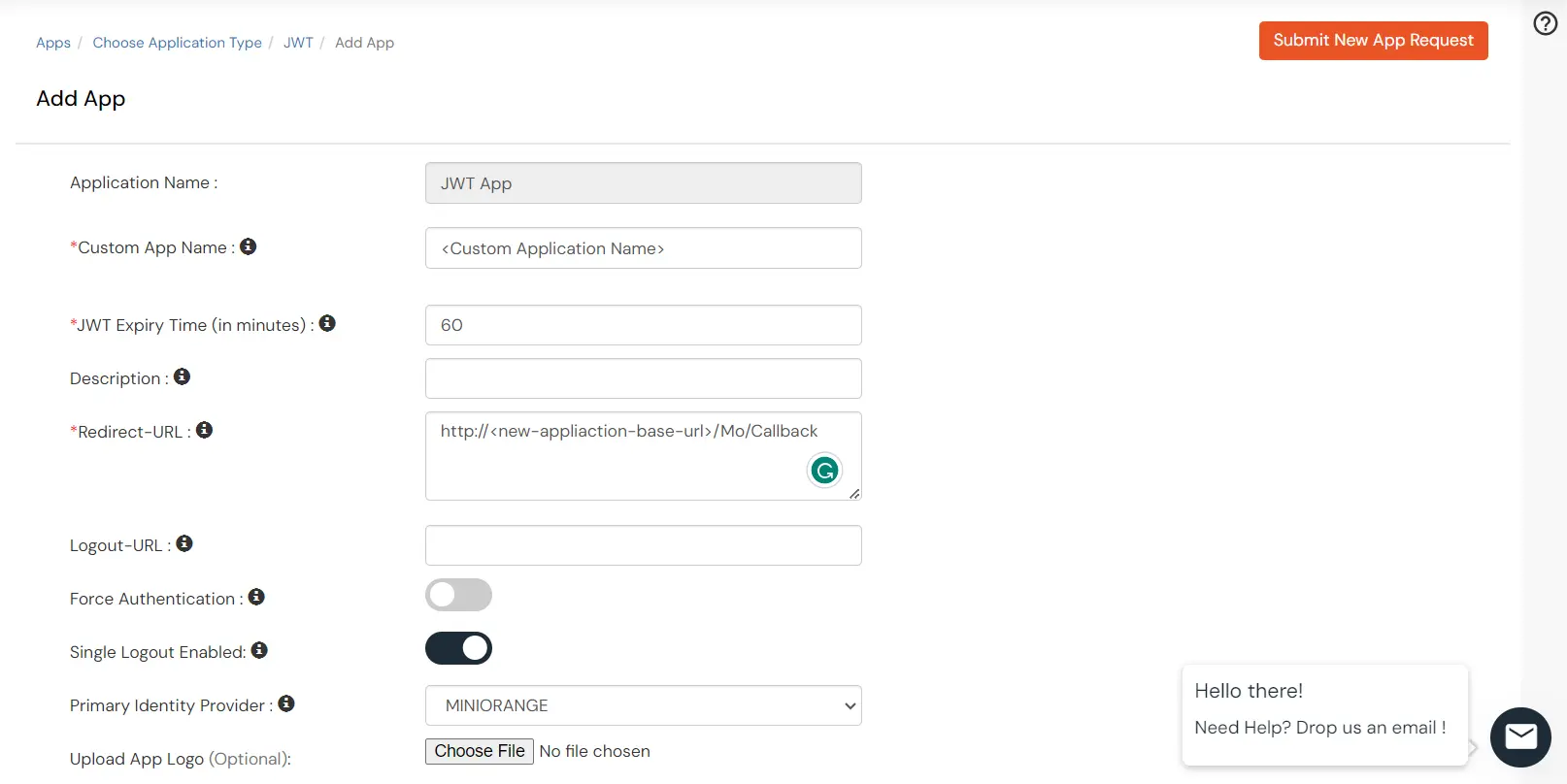This screenshot has height=784, width=1567.
Task: Go to Apps breadcrumb link
Action: (x=53, y=43)
